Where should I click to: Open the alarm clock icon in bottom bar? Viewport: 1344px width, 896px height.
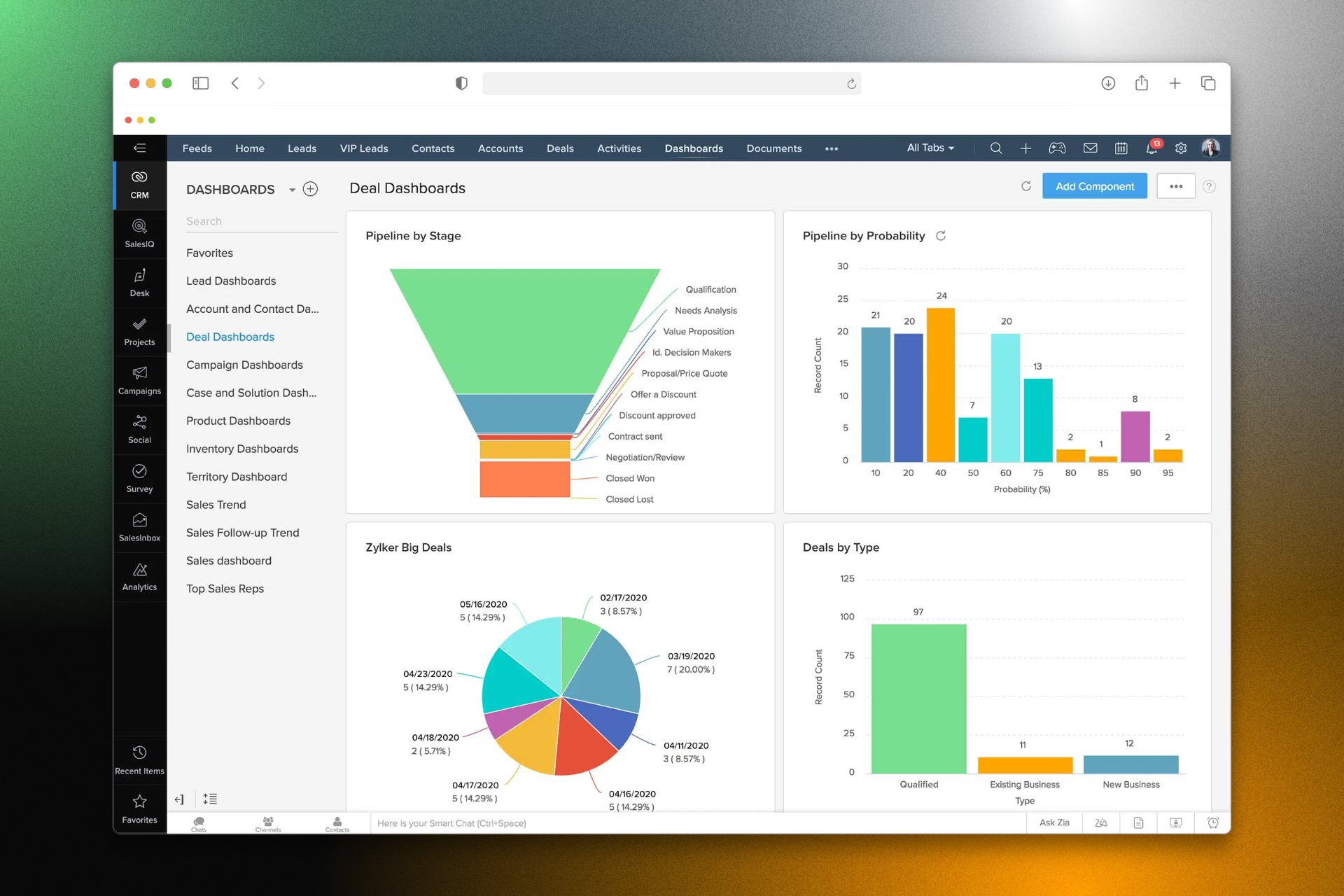1213,822
